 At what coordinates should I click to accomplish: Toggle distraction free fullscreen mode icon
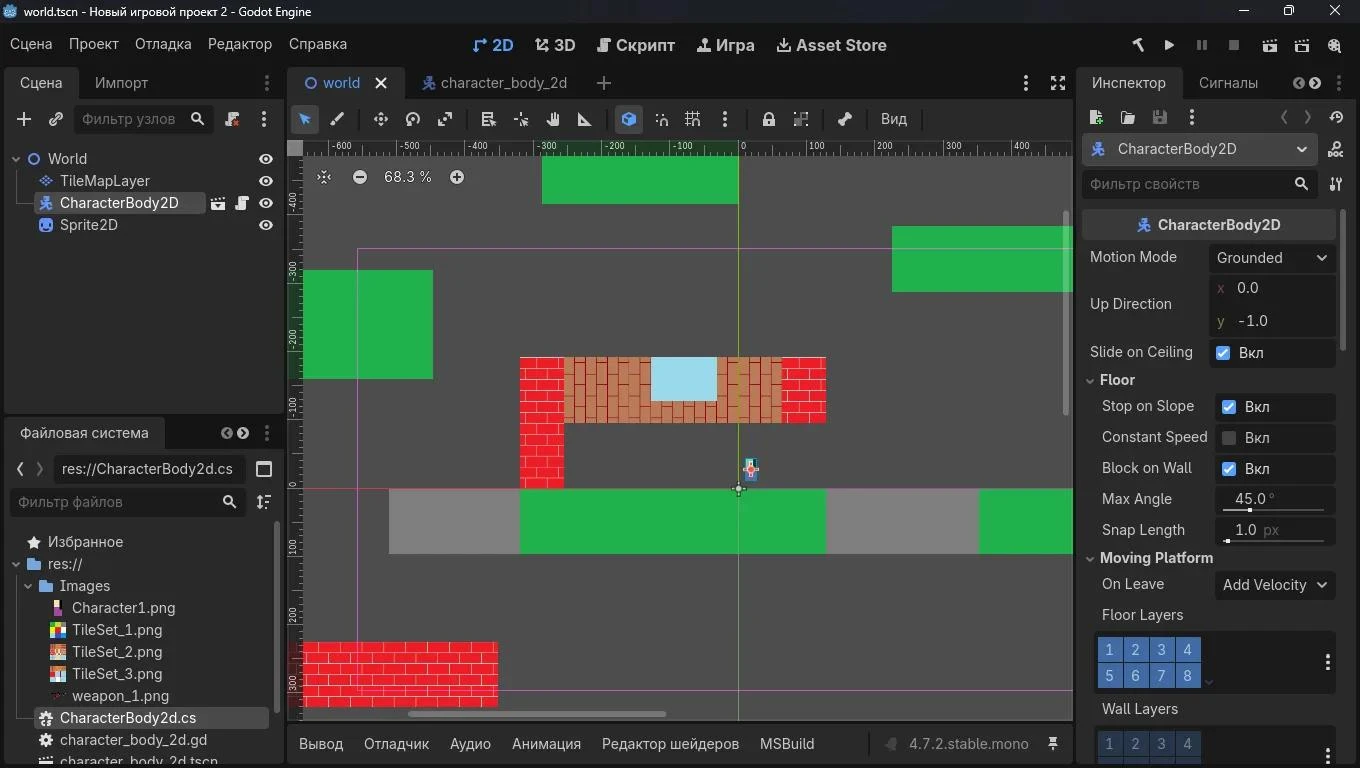coord(1058,83)
